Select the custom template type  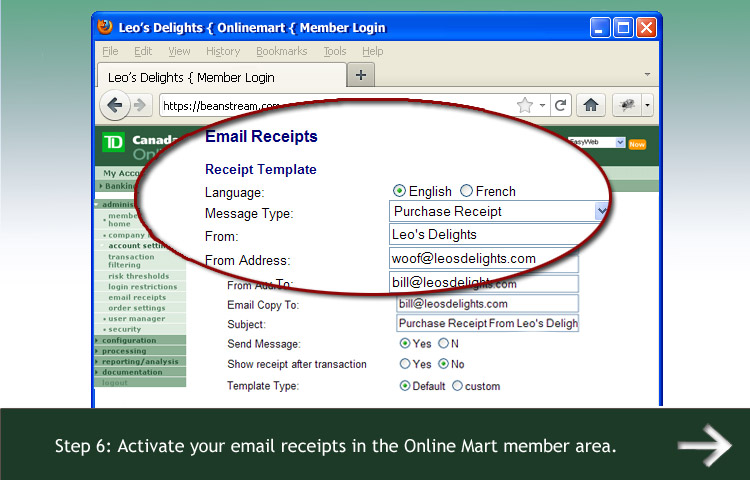pos(457,386)
